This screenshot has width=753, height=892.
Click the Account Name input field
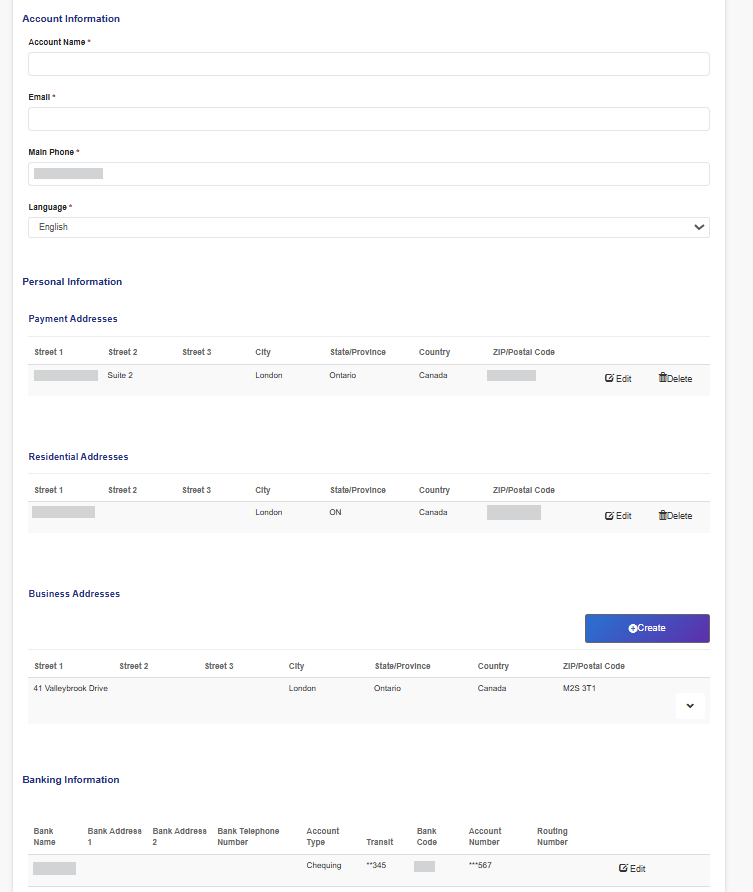368,64
